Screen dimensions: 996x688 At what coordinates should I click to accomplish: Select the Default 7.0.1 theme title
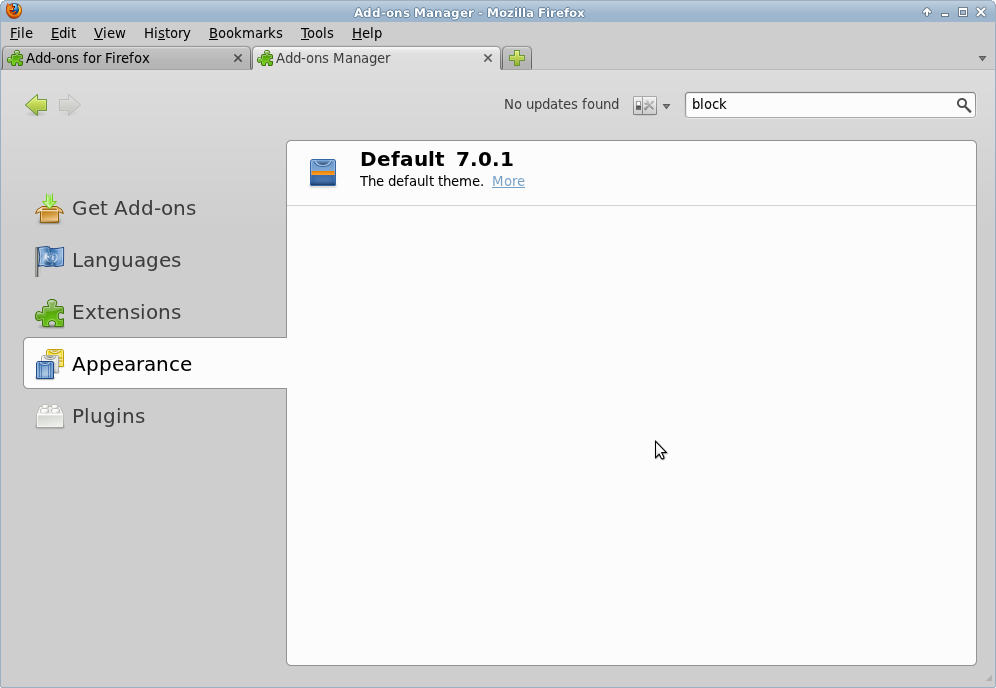tap(436, 159)
